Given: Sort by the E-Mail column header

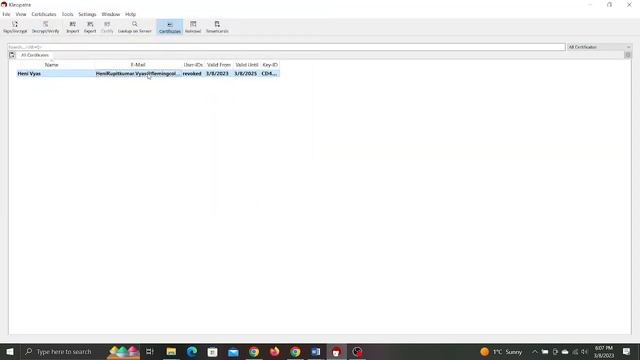Looking at the screenshot, I should [138, 65].
